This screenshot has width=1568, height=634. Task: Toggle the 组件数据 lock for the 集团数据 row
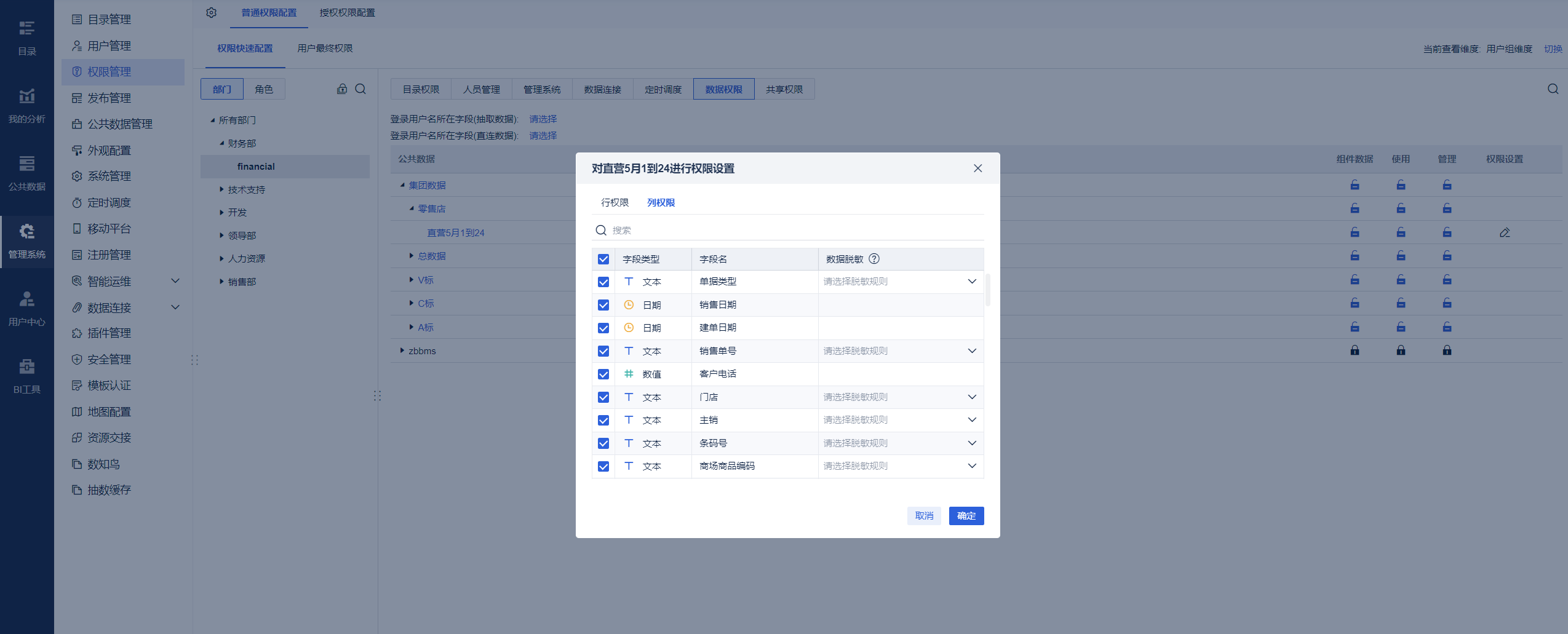1355,185
